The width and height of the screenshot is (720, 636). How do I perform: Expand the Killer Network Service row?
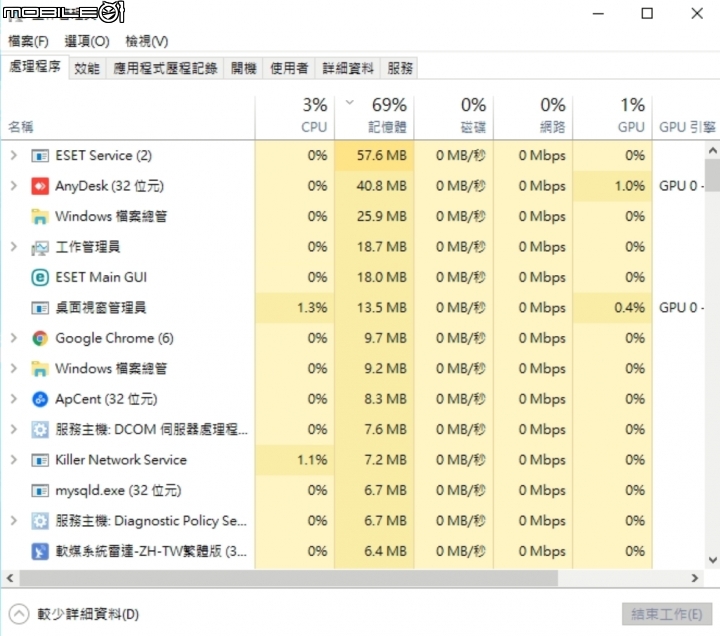coord(14,460)
